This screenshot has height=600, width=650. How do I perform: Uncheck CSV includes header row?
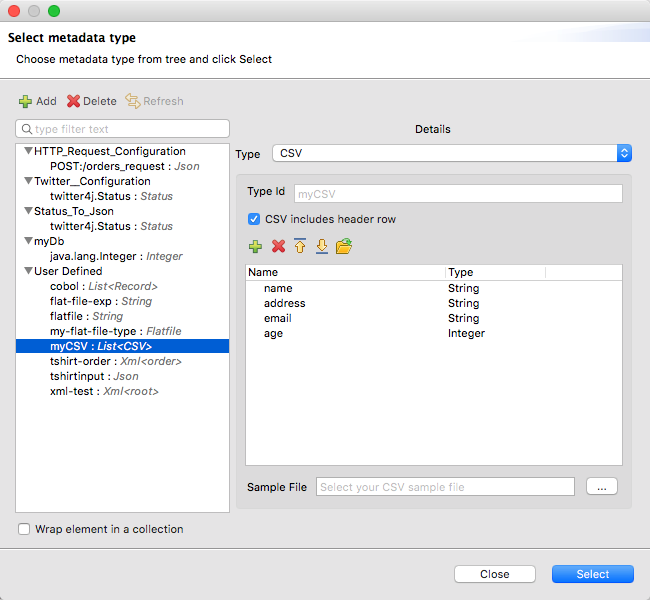click(254, 219)
